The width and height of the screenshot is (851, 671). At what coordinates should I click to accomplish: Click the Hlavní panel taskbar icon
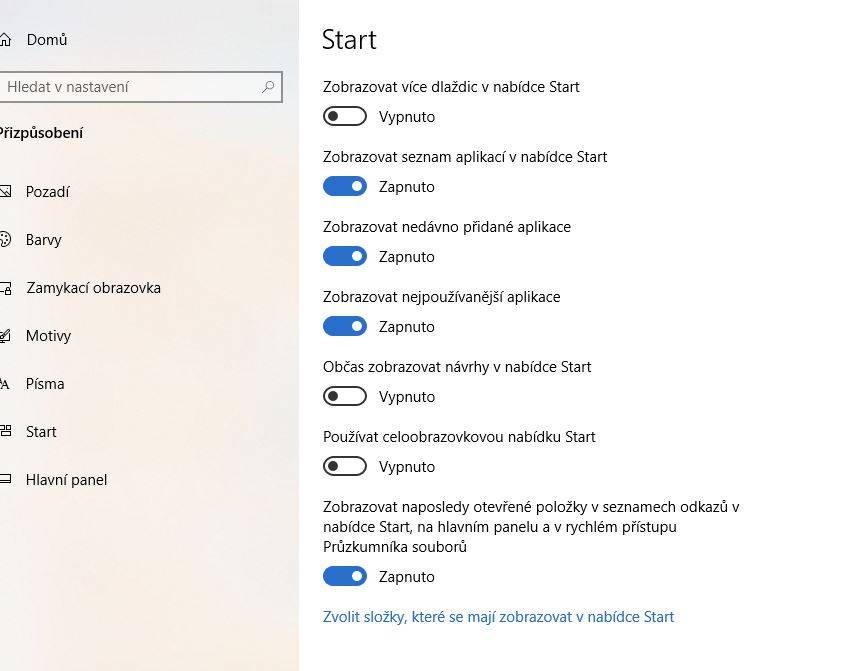(x=5, y=479)
